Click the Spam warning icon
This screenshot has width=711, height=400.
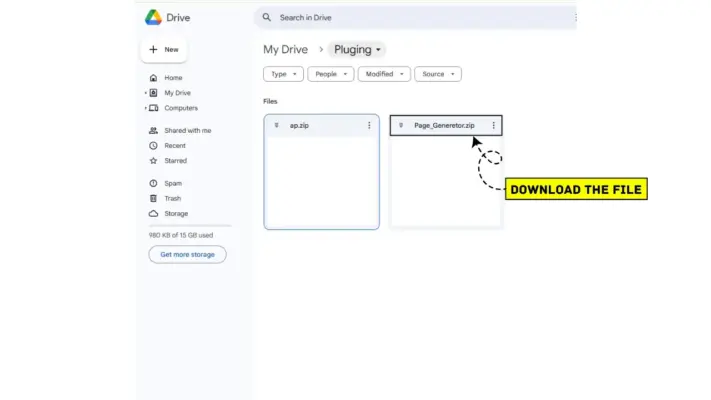[x=153, y=183]
